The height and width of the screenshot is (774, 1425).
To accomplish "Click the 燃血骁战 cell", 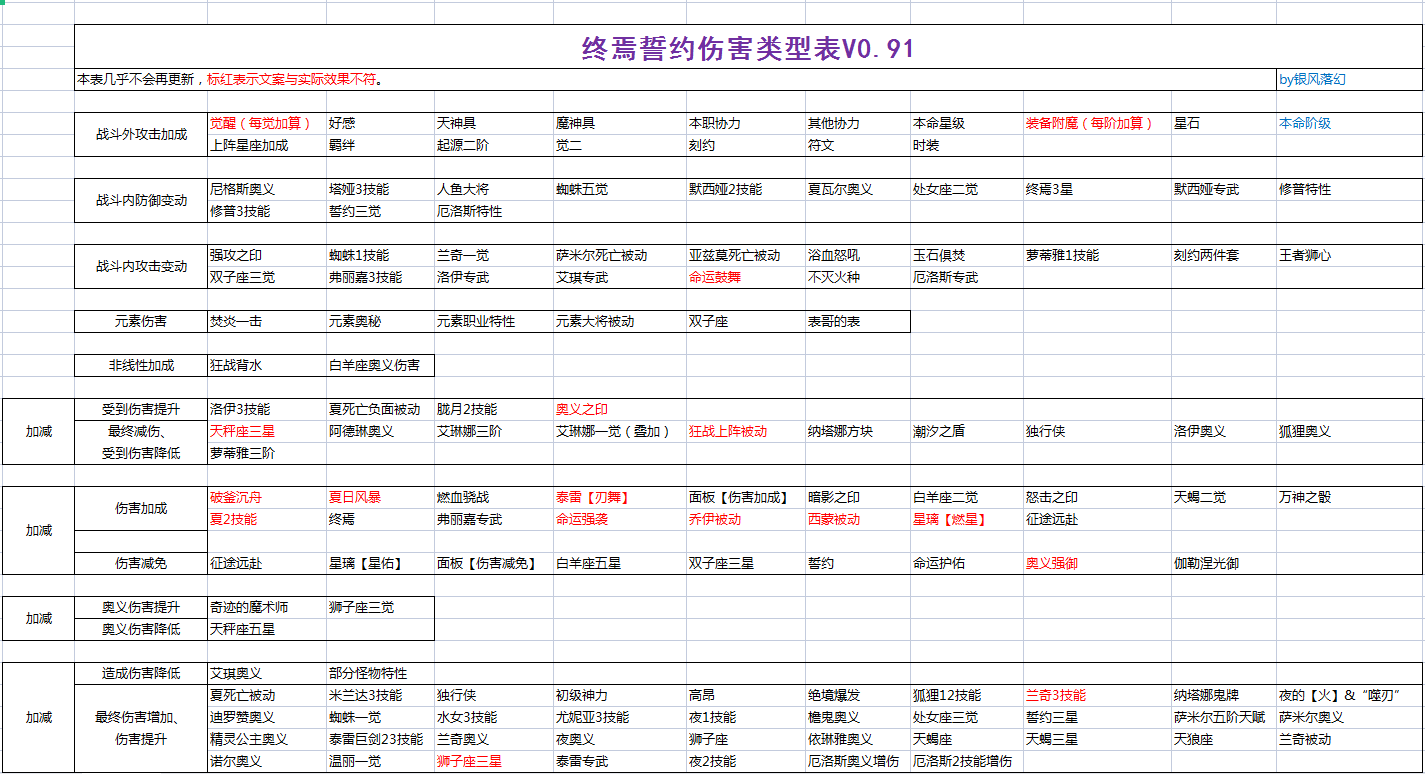I will pos(494,497).
